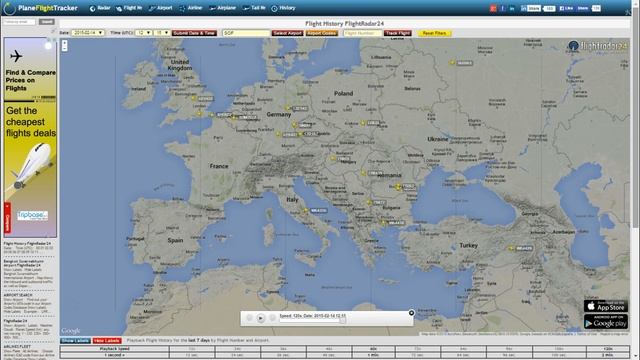
Task: Select the 120x playback speed cell
Action: click(608, 349)
